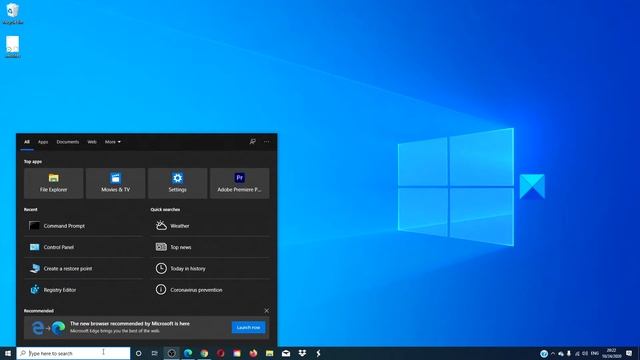The width and height of the screenshot is (640, 360).
Task: Launch Adobe Premiere Pro from Top apps
Action: pos(240,183)
